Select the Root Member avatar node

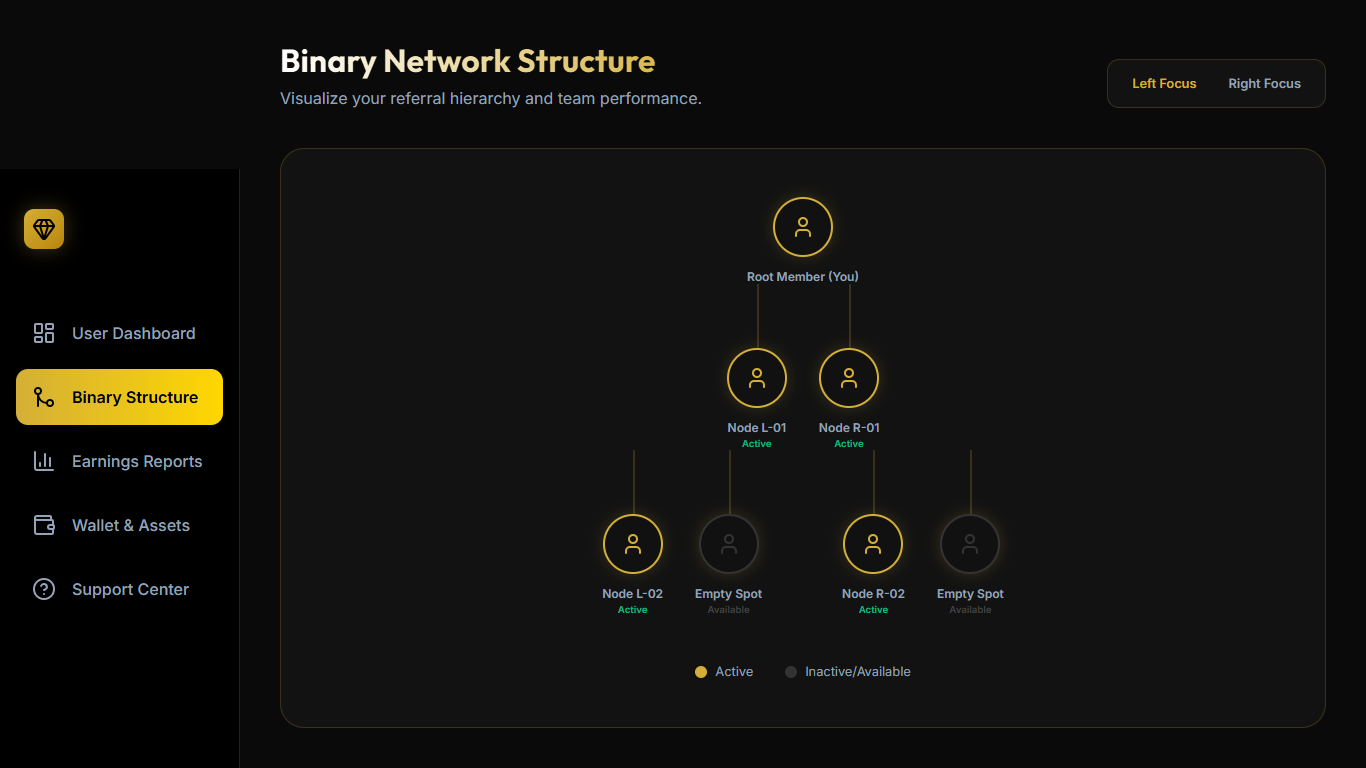click(x=803, y=227)
